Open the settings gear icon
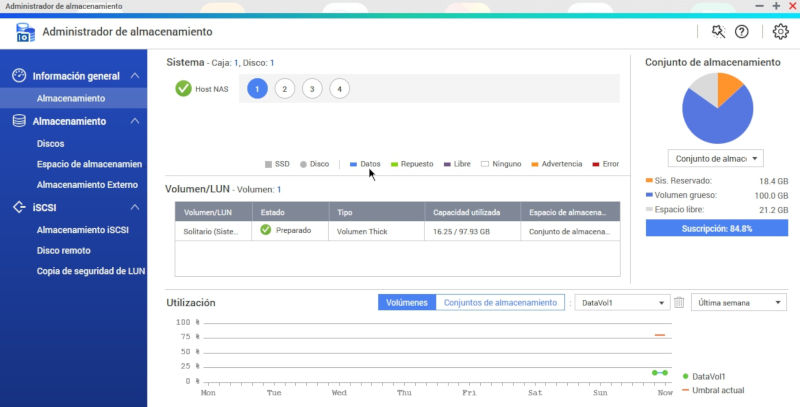Viewport: 800px width, 407px height. click(x=780, y=31)
